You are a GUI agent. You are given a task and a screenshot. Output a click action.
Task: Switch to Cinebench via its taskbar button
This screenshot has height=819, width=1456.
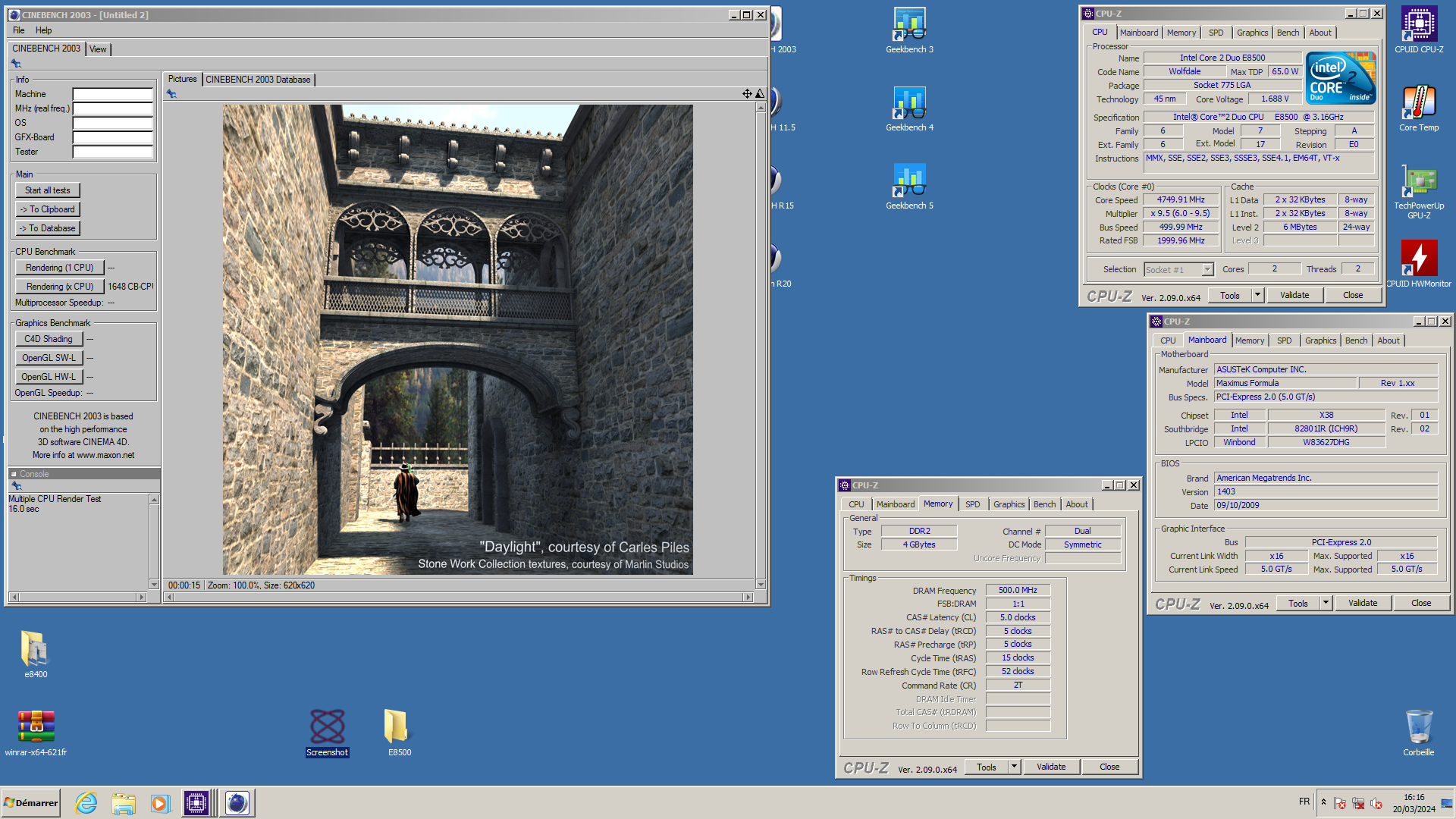(237, 803)
